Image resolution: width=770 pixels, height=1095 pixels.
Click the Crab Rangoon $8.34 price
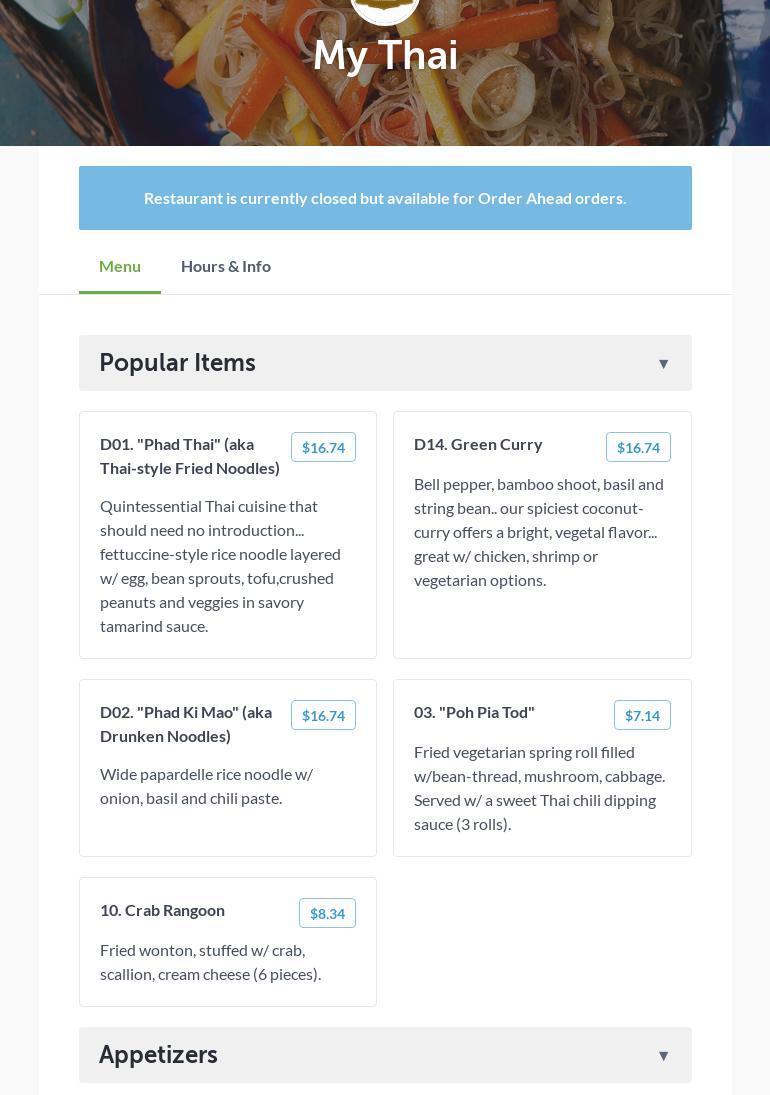(327, 914)
